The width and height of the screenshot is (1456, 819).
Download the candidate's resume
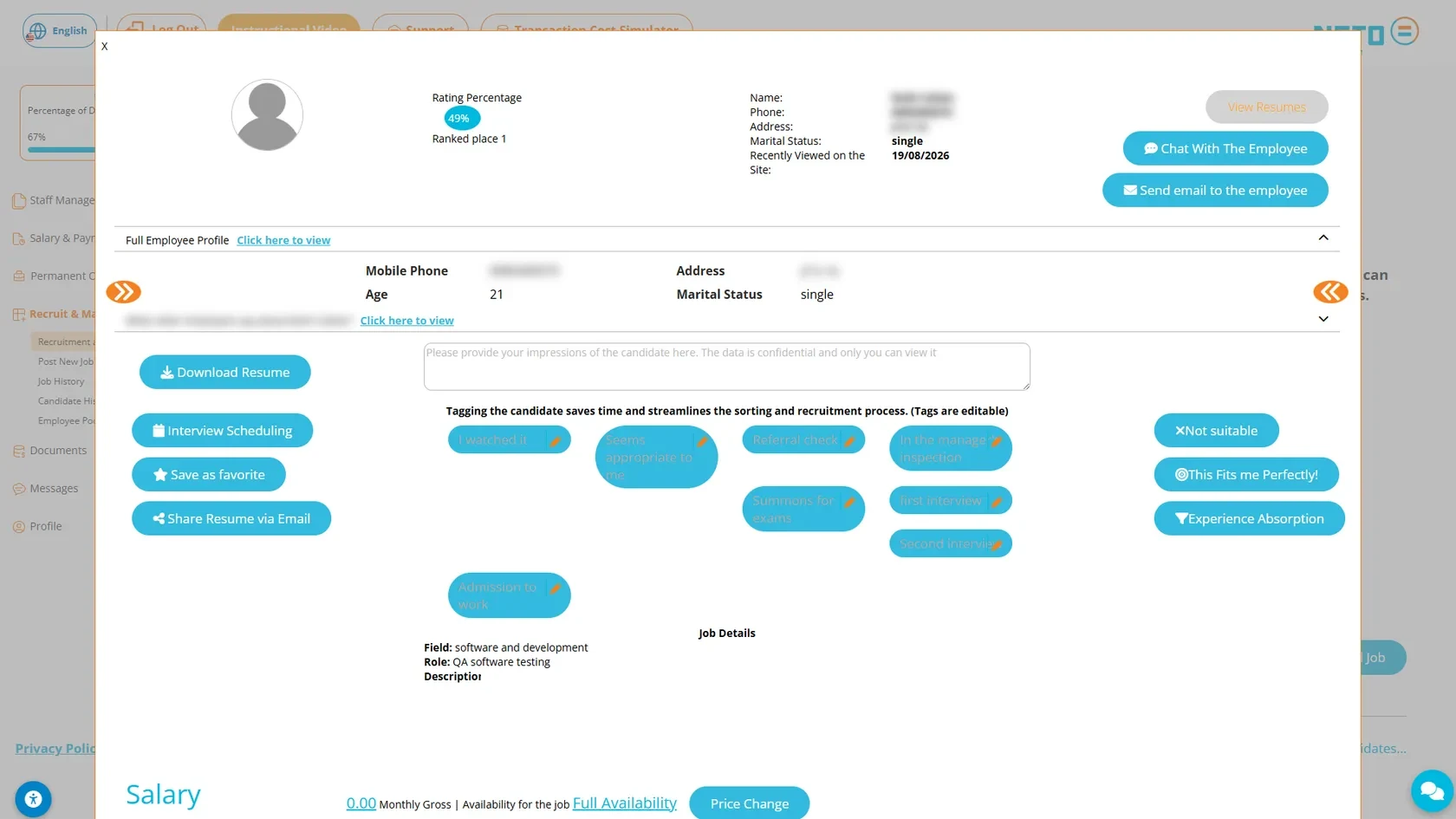coord(225,372)
